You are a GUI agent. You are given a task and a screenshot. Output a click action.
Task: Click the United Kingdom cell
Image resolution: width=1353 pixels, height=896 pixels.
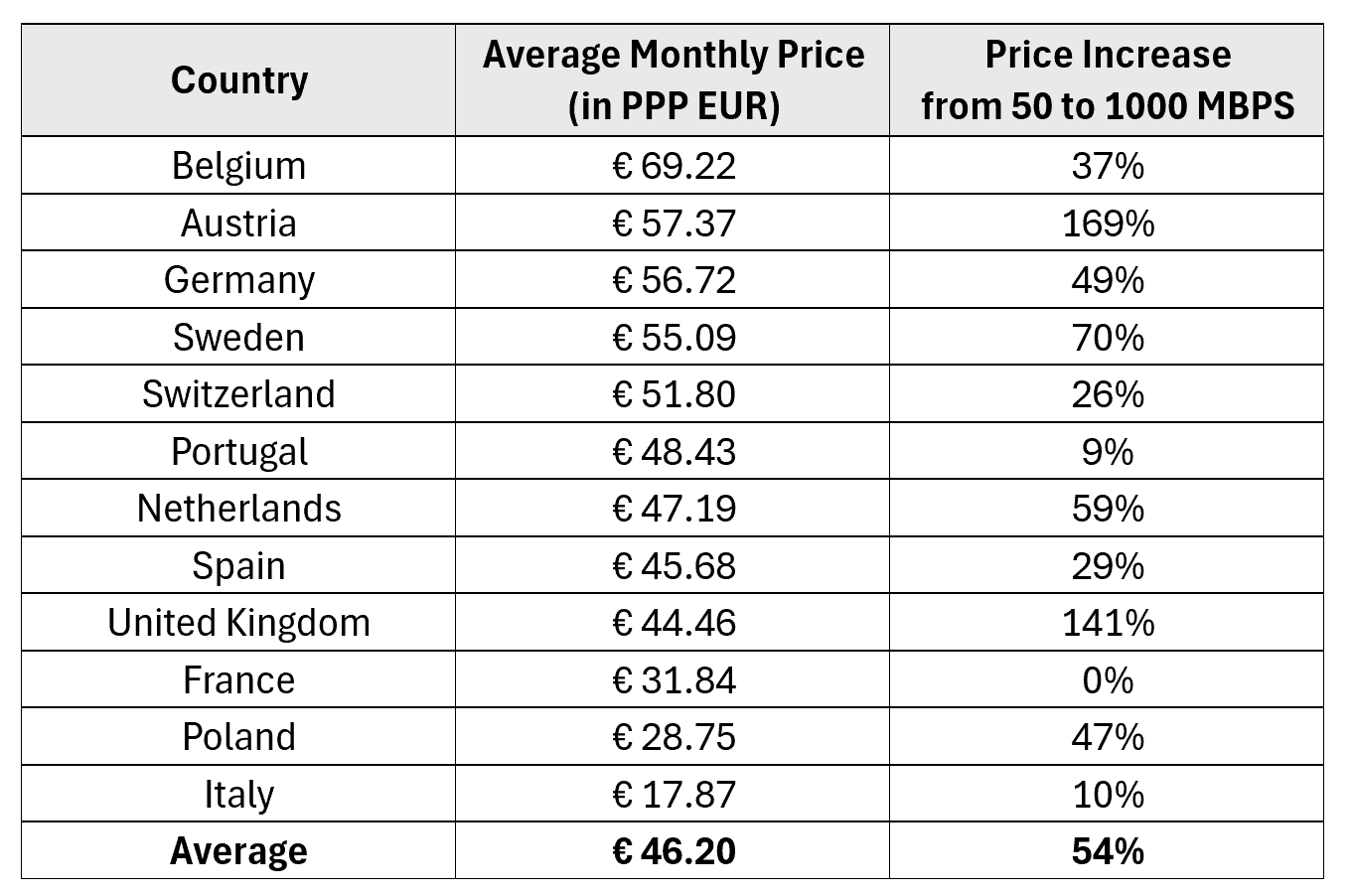(x=238, y=622)
